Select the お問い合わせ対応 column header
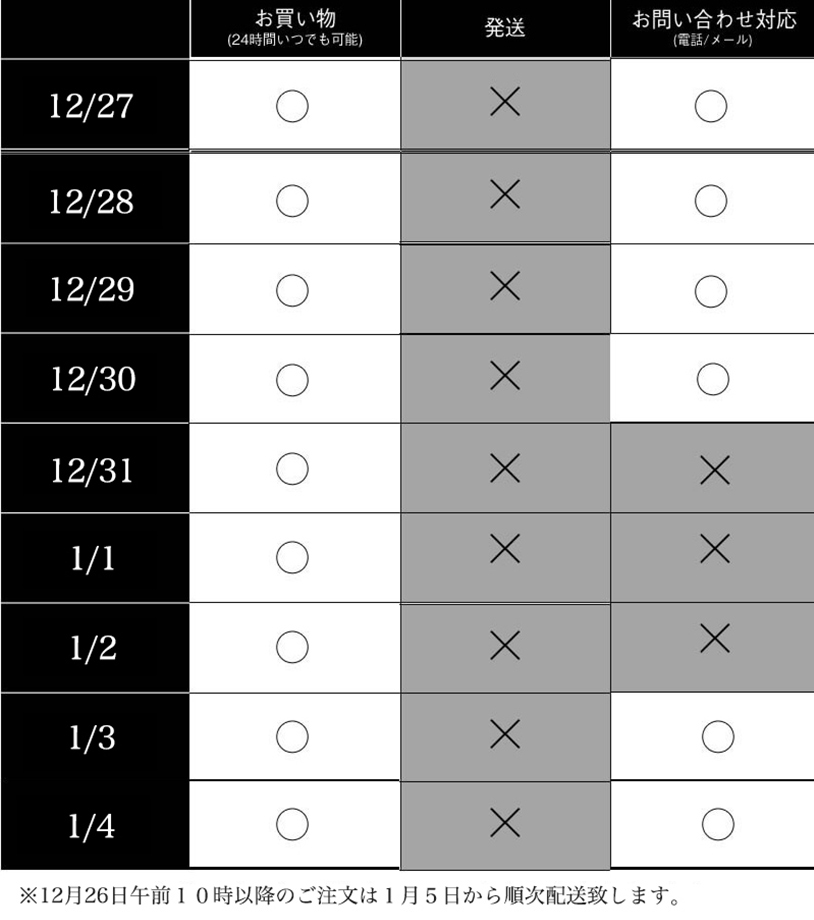 coord(713,28)
